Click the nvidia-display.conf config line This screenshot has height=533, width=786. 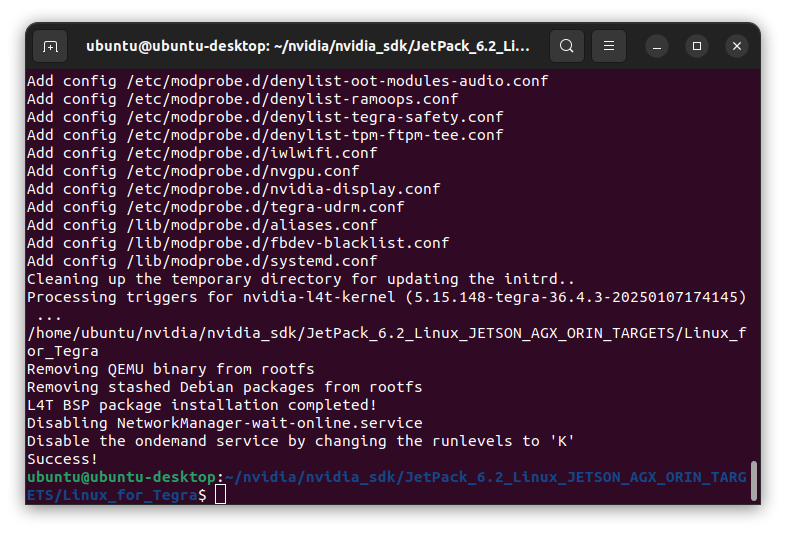tap(234, 189)
